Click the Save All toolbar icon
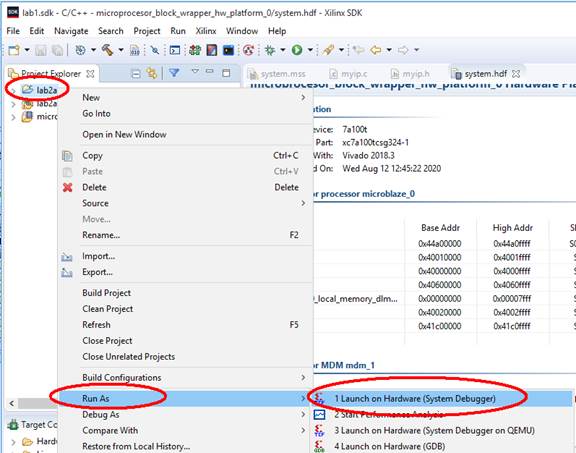Viewport: 576px width, 453px height. [x=57, y=50]
